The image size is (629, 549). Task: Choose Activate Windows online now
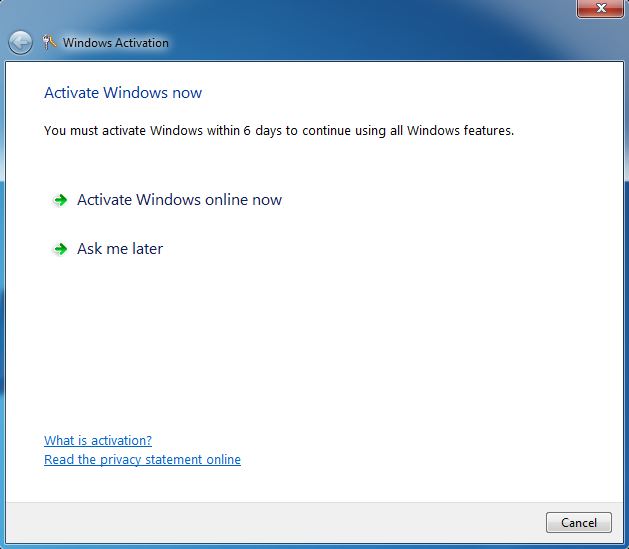click(179, 200)
